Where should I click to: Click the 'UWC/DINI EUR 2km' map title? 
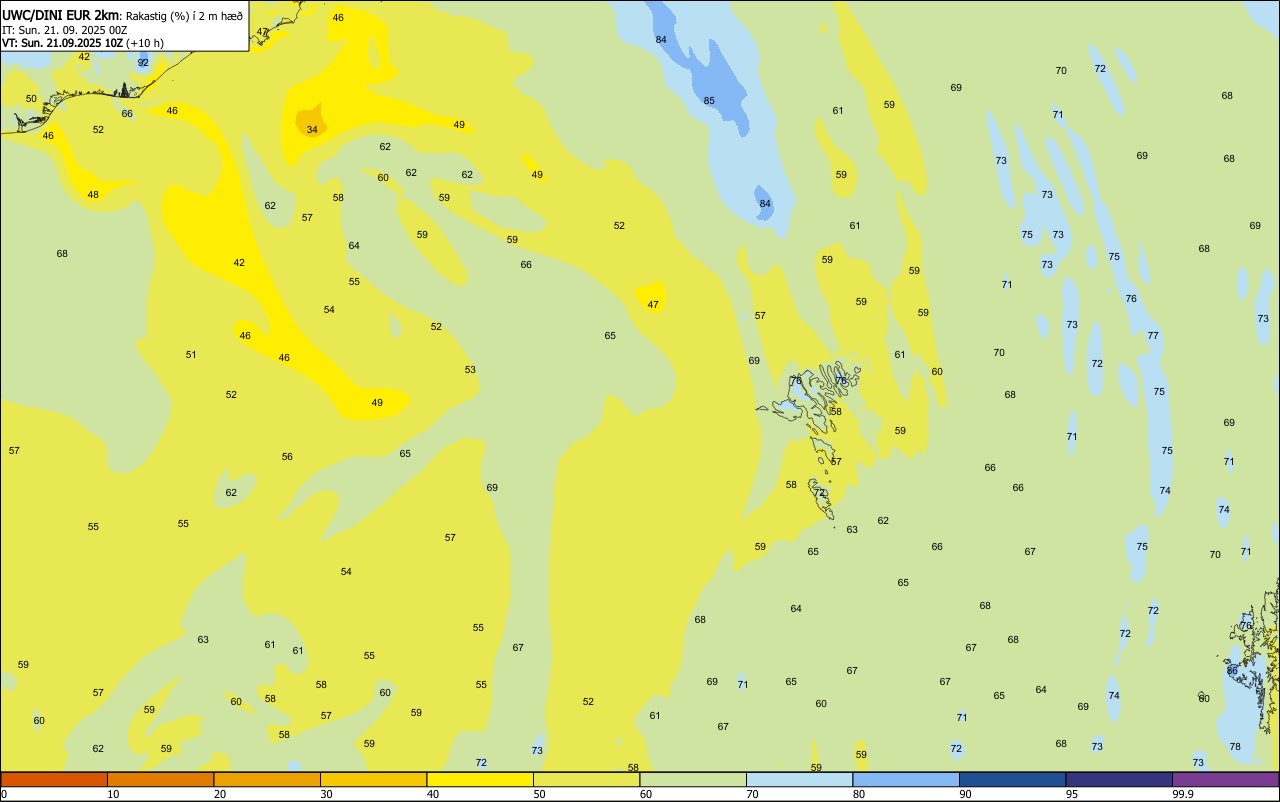click(x=60, y=14)
